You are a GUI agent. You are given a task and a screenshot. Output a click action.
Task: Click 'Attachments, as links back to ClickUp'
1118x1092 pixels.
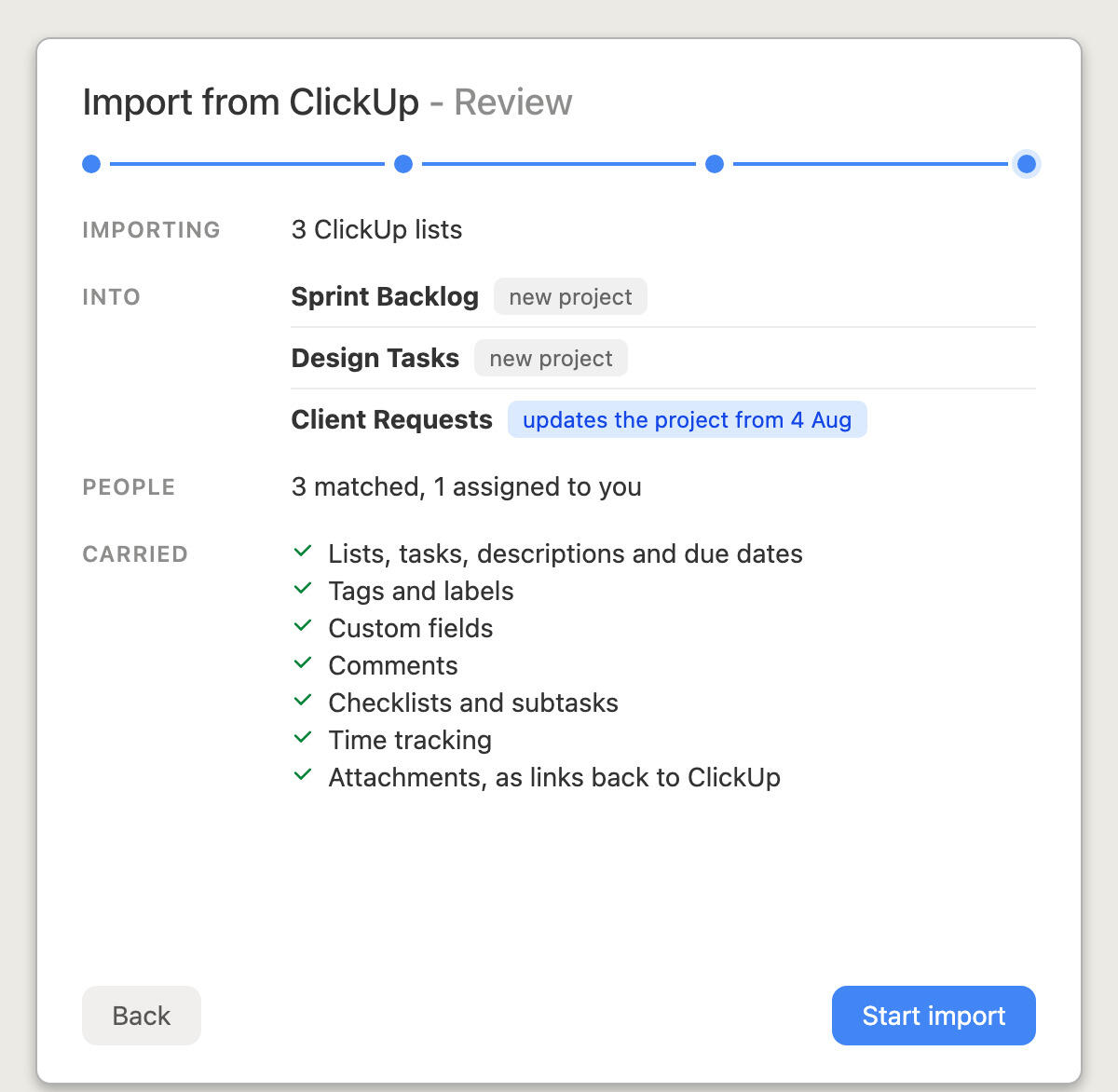pyautogui.click(x=554, y=777)
